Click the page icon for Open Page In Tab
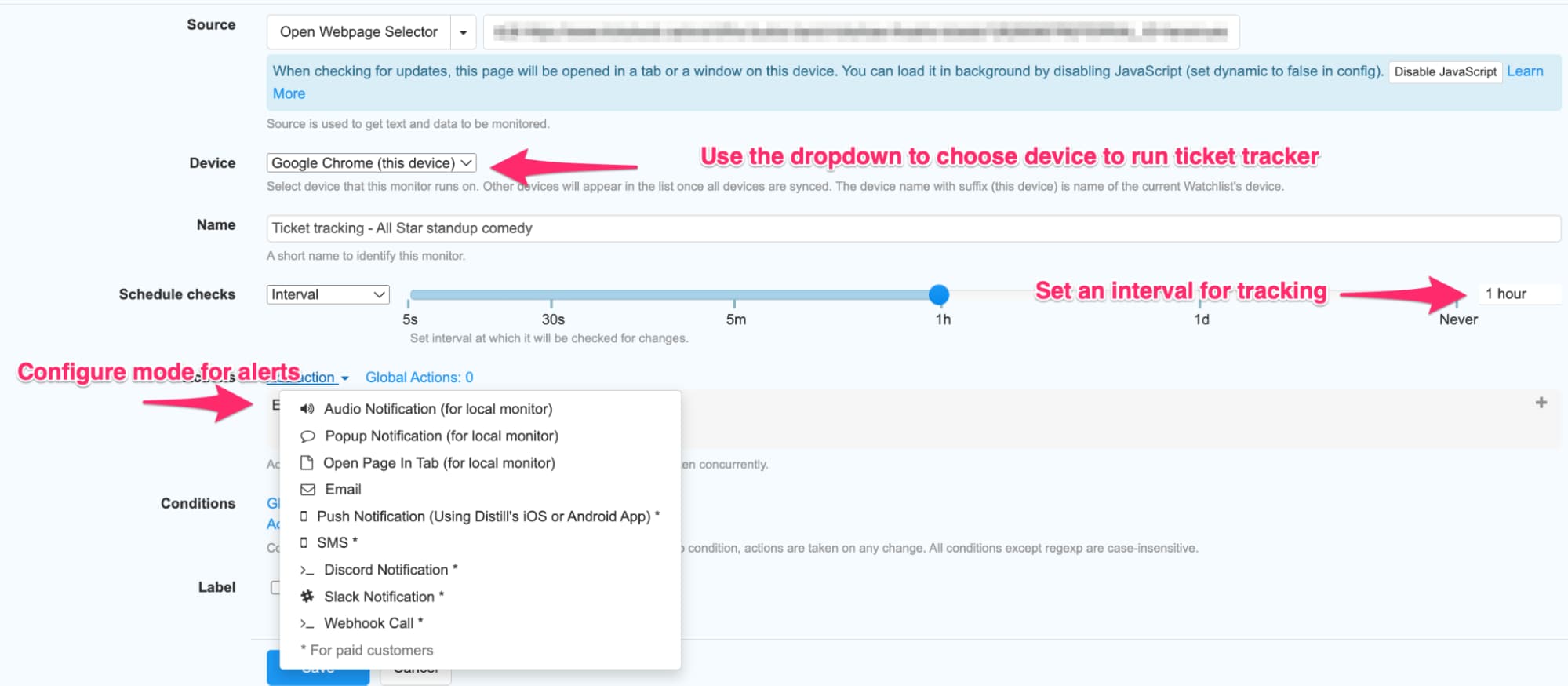The image size is (1568, 686). point(307,463)
